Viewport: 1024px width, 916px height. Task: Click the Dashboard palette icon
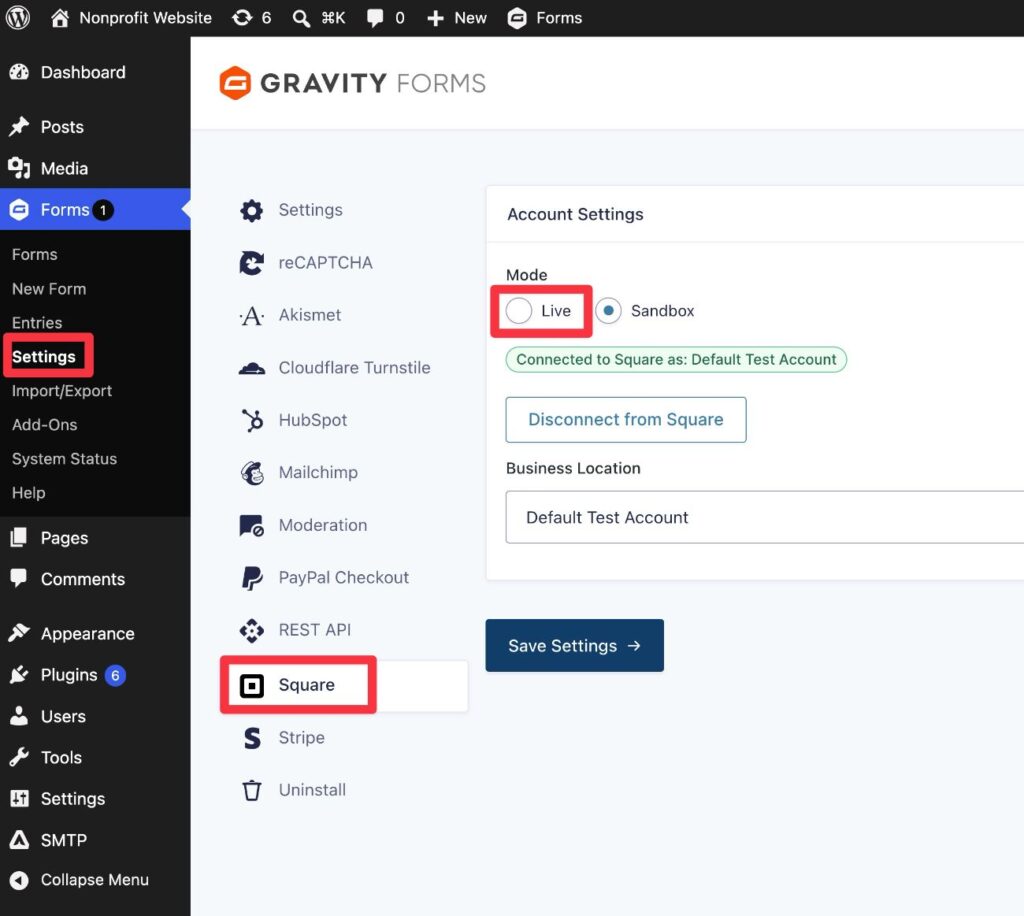[20, 72]
